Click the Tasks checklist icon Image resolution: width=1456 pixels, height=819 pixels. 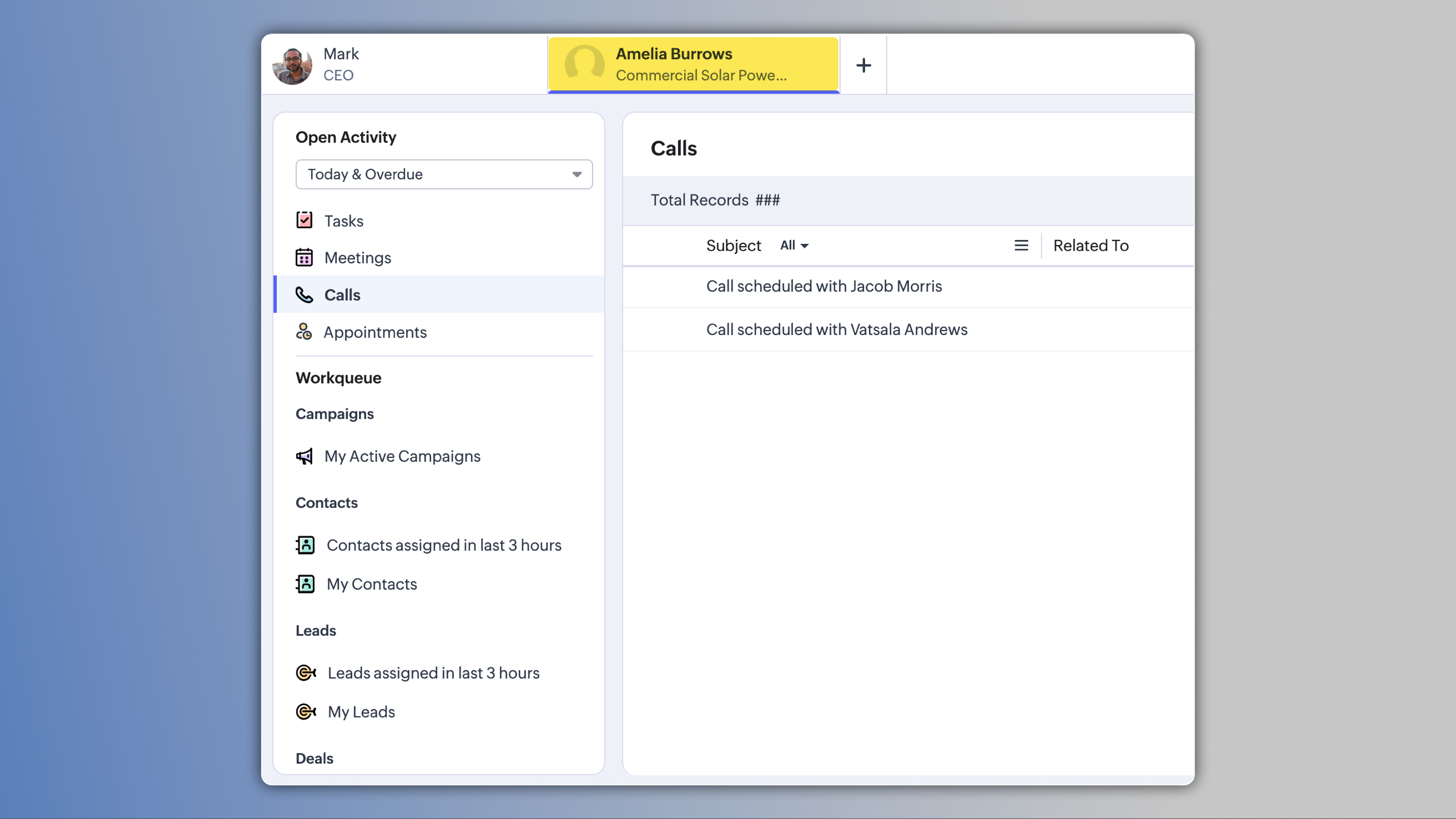(x=304, y=220)
